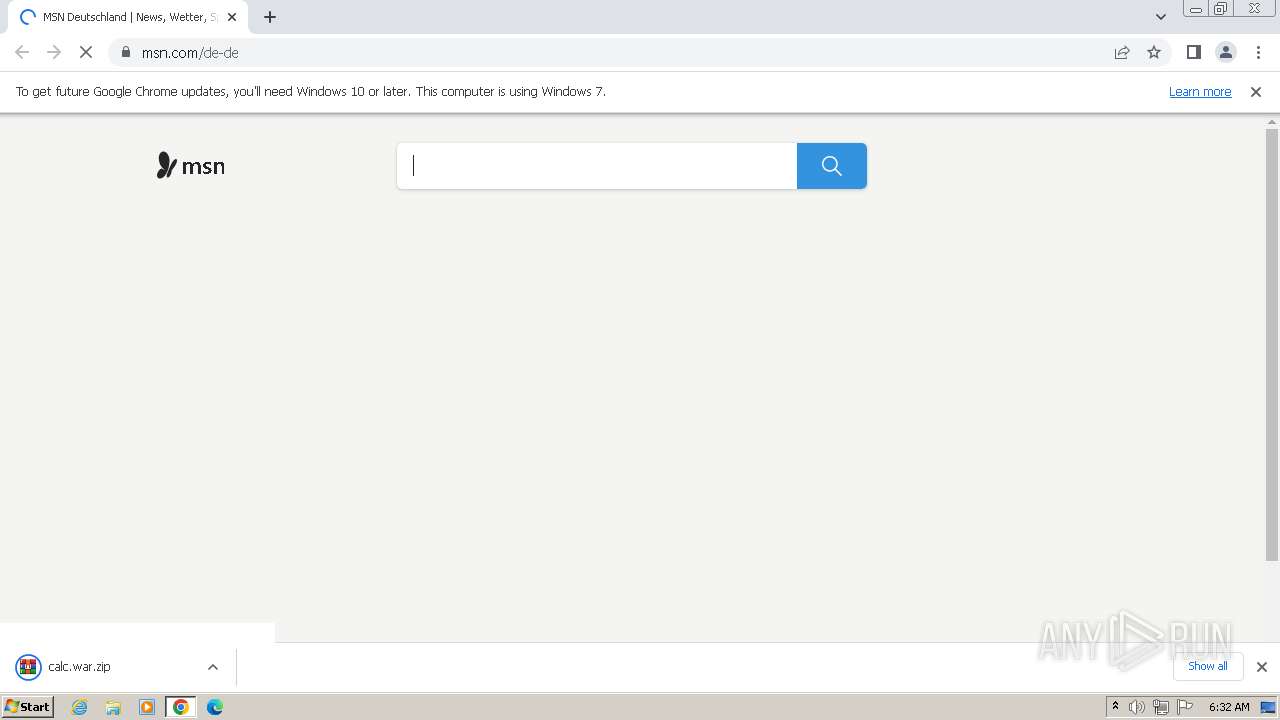Show hidden system tray icons
The width and height of the screenshot is (1280, 720).
coord(1115,707)
